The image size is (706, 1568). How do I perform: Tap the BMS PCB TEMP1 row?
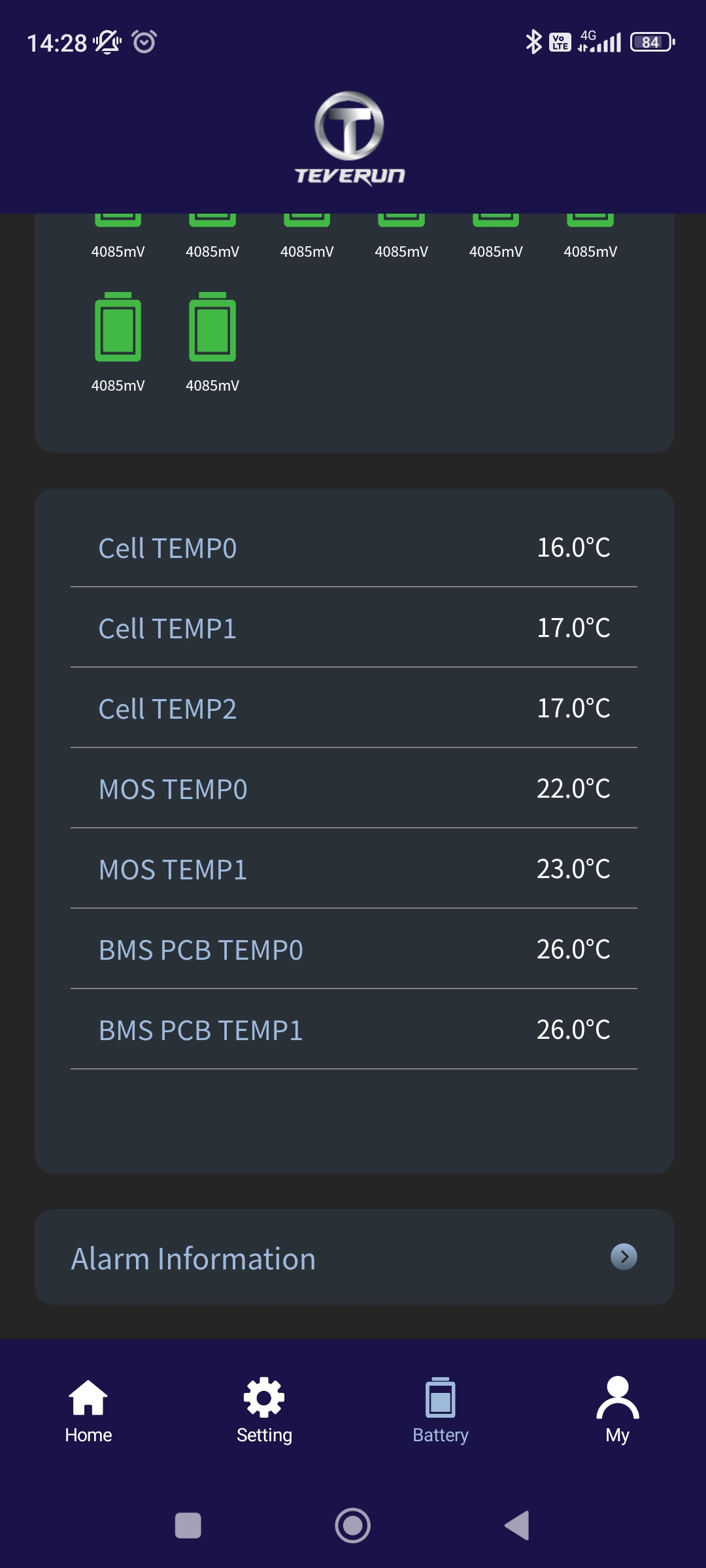[354, 1030]
